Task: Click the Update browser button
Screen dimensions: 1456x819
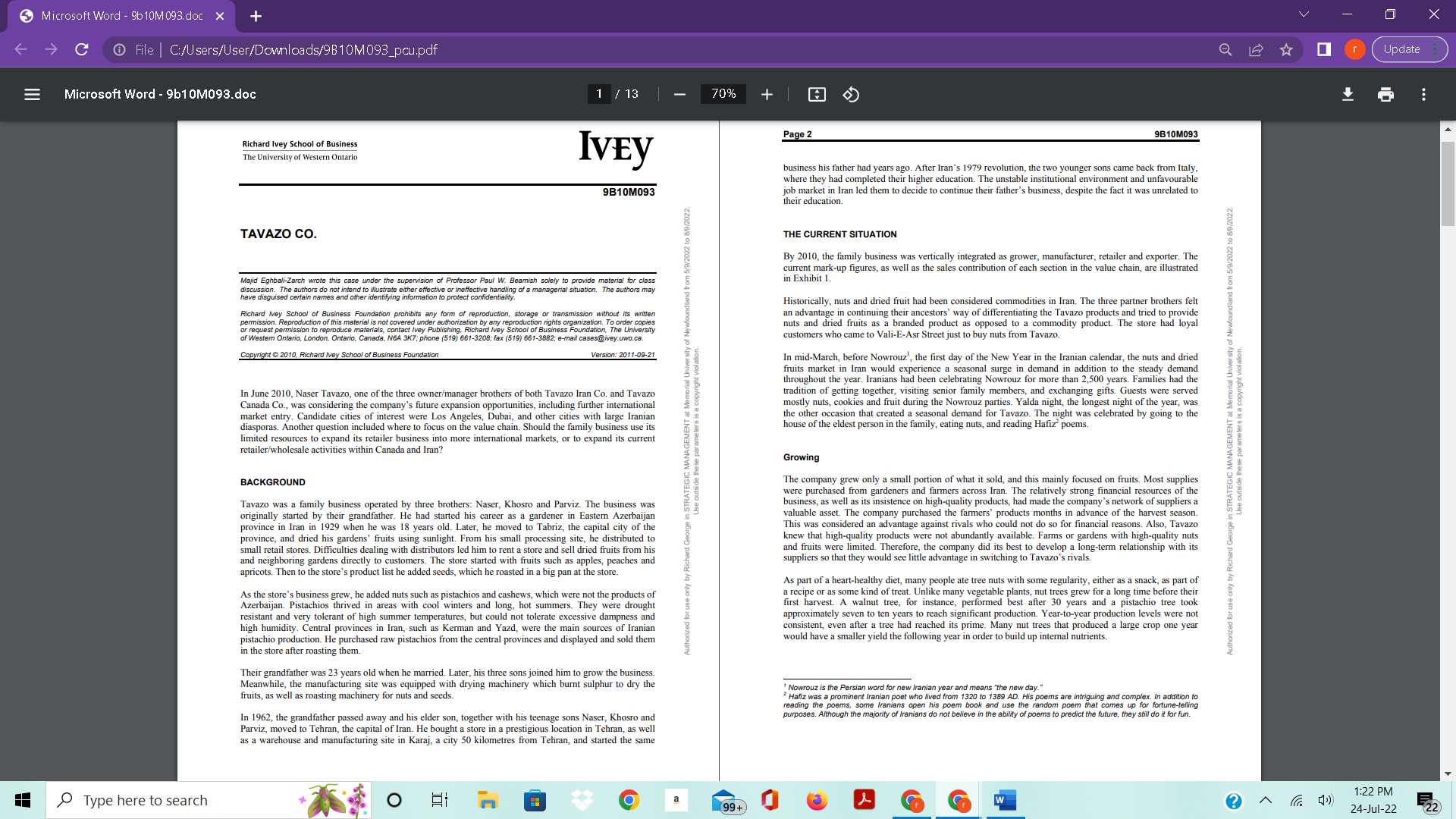Action: 1401,49
